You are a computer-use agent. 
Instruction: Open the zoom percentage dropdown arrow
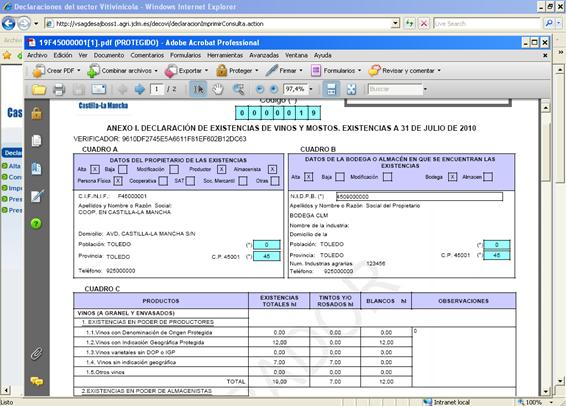pyautogui.click(x=311, y=89)
